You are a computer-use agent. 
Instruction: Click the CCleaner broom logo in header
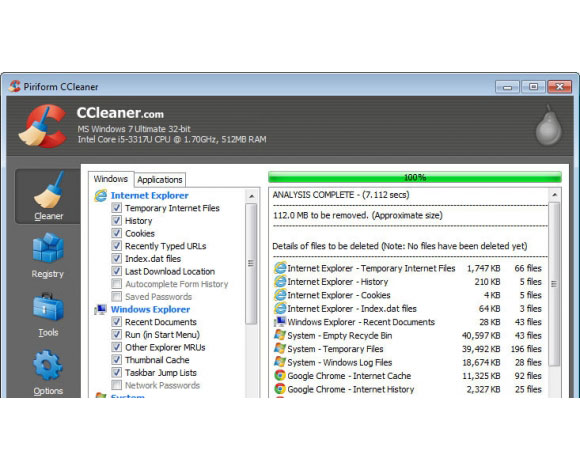(x=42, y=126)
